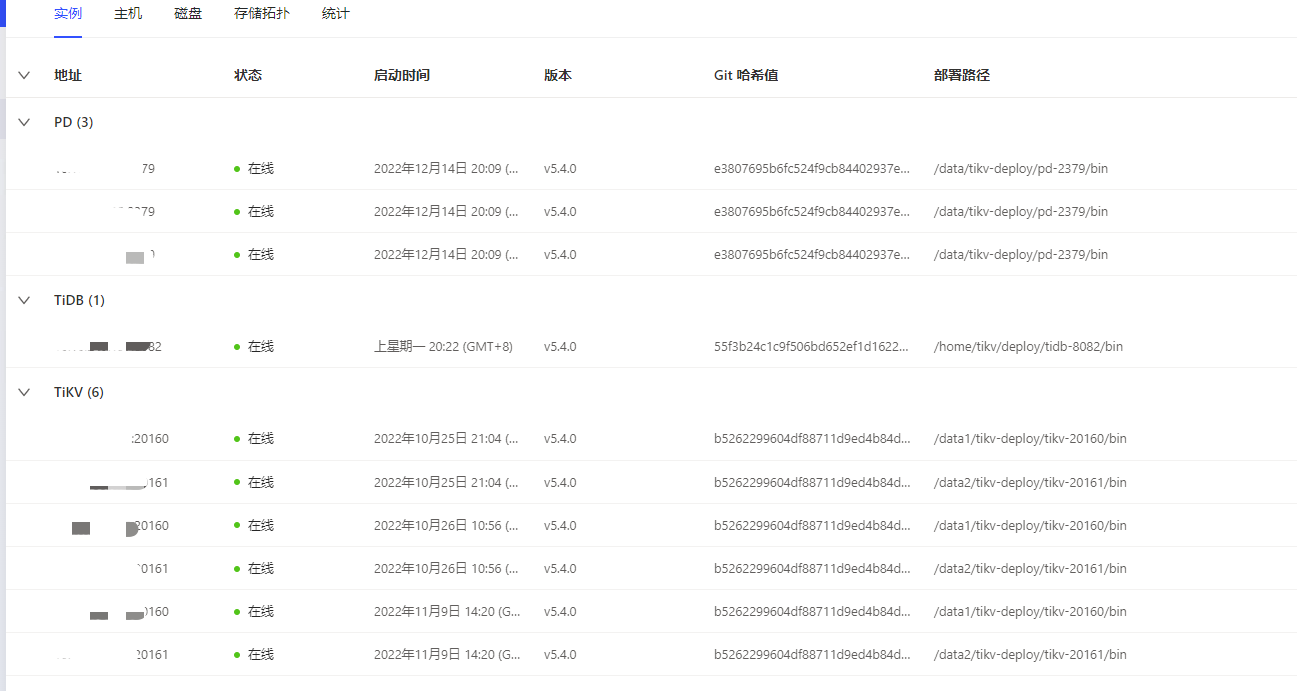Click the Git 哈希值 column header
Screen dimensions: 1297x691
pos(746,75)
